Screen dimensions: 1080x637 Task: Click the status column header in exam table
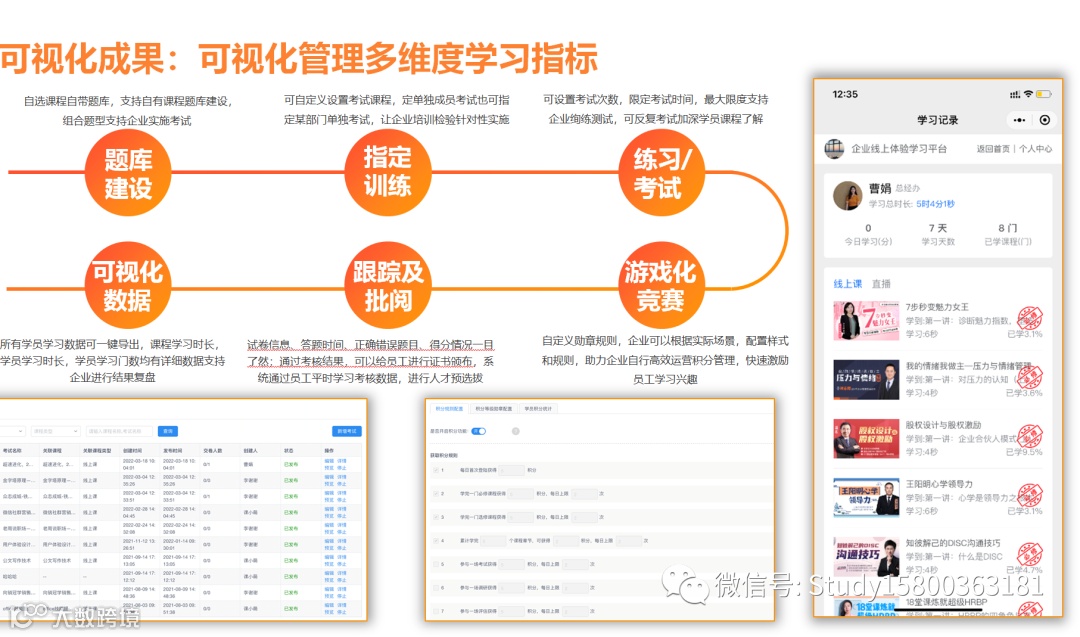[x=289, y=450]
